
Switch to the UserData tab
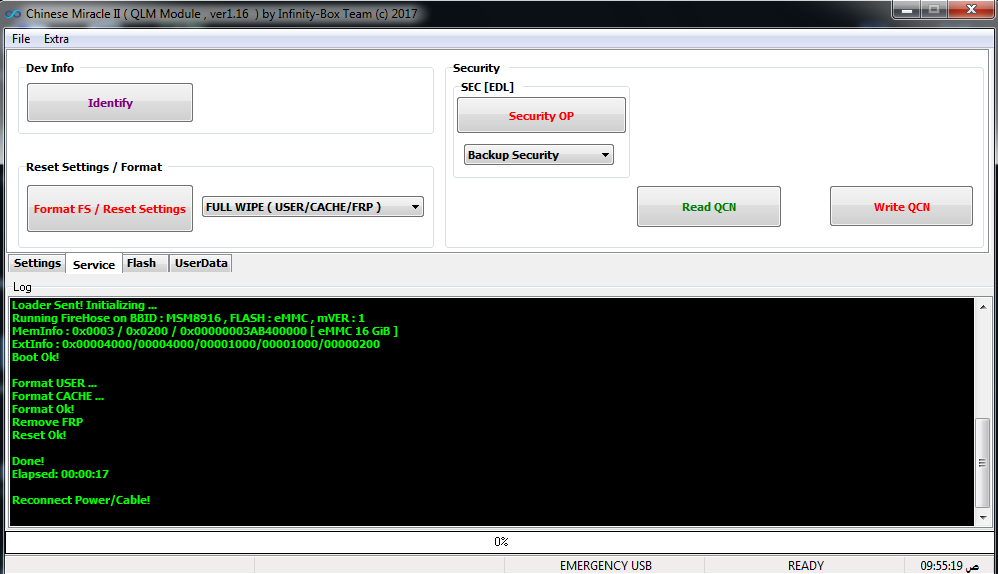tap(201, 263)
